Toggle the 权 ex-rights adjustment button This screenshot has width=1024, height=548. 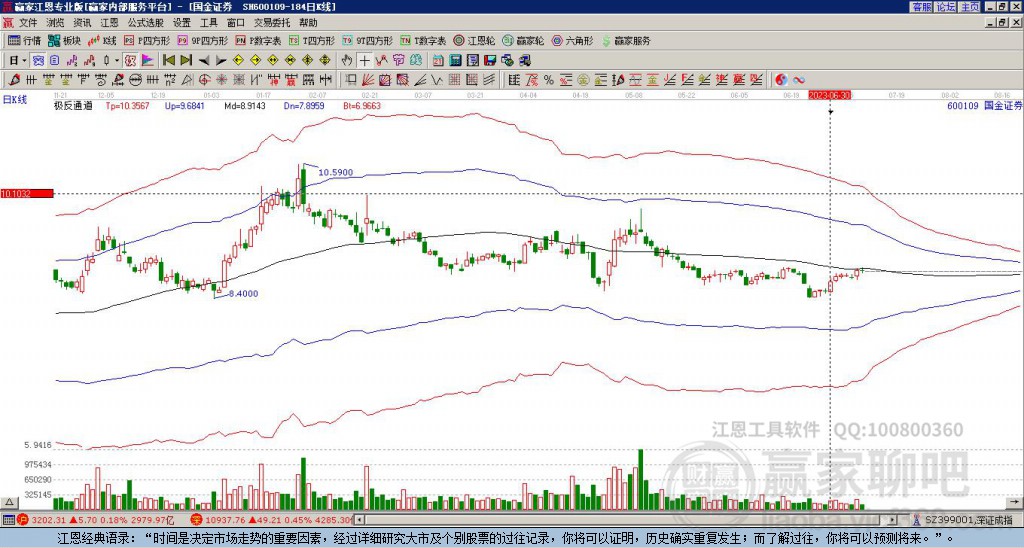pos(130,61)
